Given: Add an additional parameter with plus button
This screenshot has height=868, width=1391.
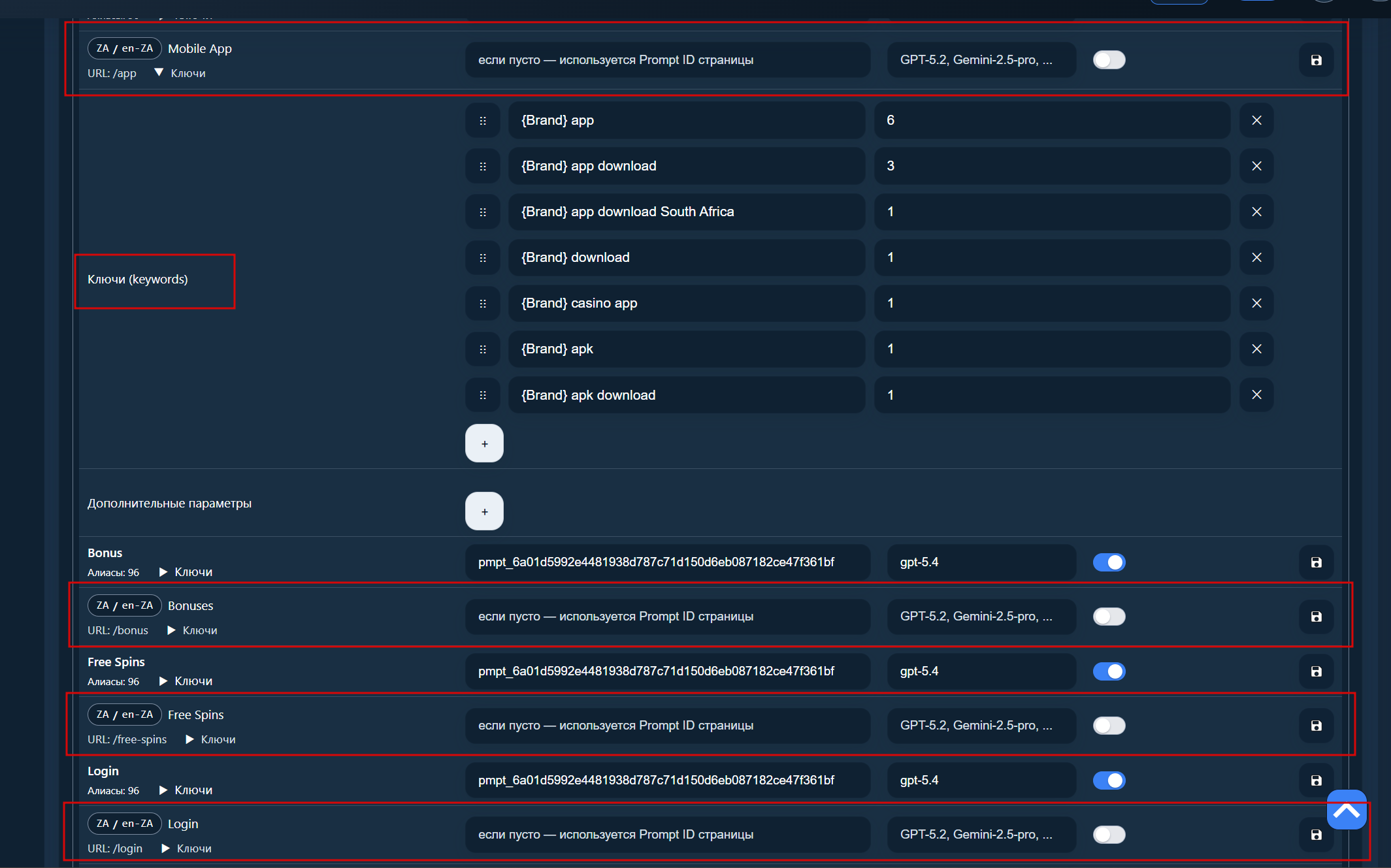Looking at the screenshot, I should tap(484, 511).
